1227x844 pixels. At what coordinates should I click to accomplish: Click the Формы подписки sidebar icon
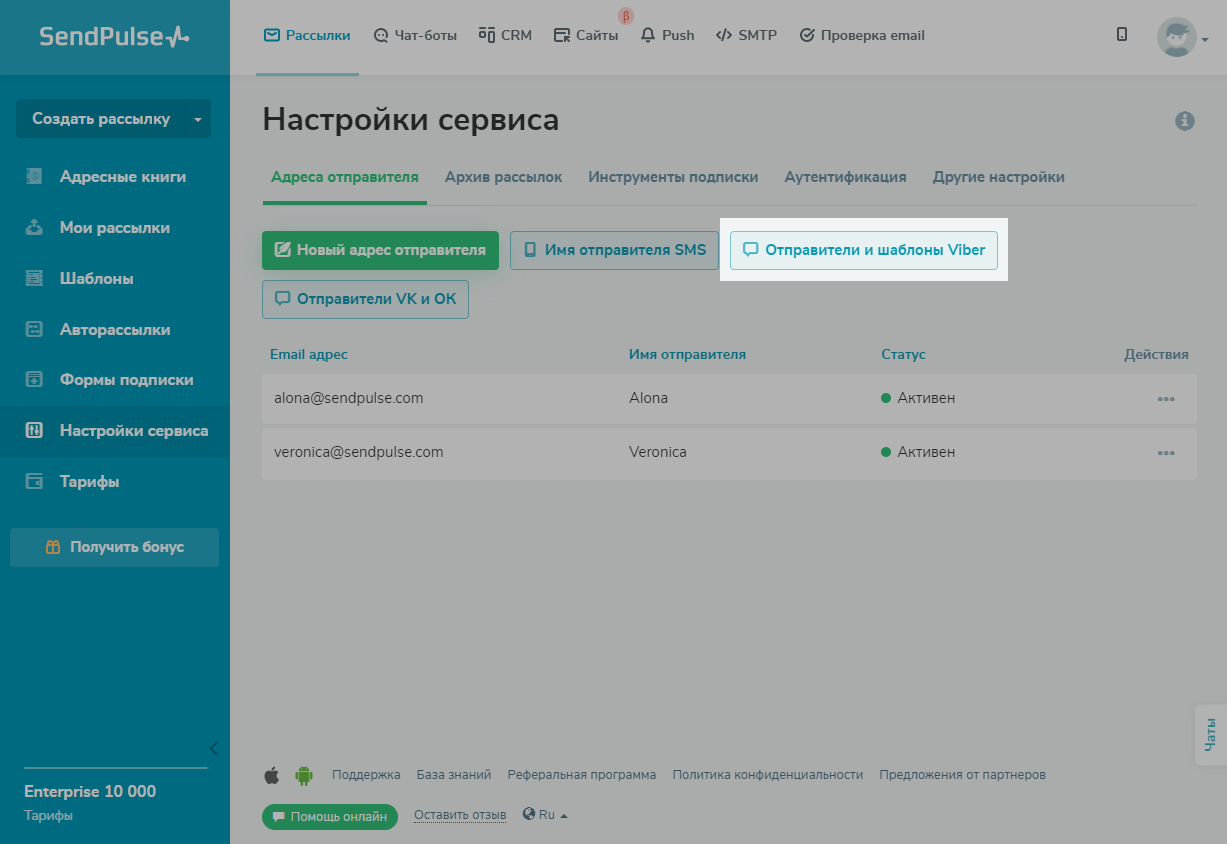coord(34,380)
